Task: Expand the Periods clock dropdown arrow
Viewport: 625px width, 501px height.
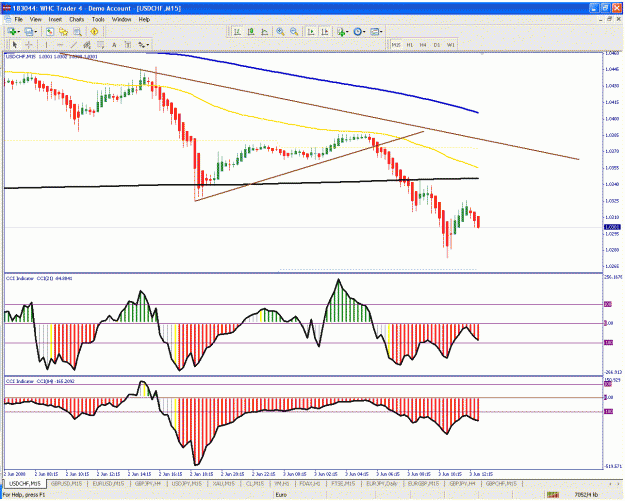Action: coord(364,31)
